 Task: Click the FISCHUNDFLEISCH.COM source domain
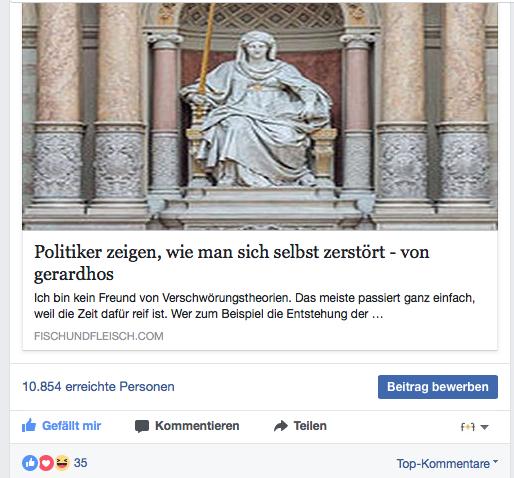(x=99, y=336)
